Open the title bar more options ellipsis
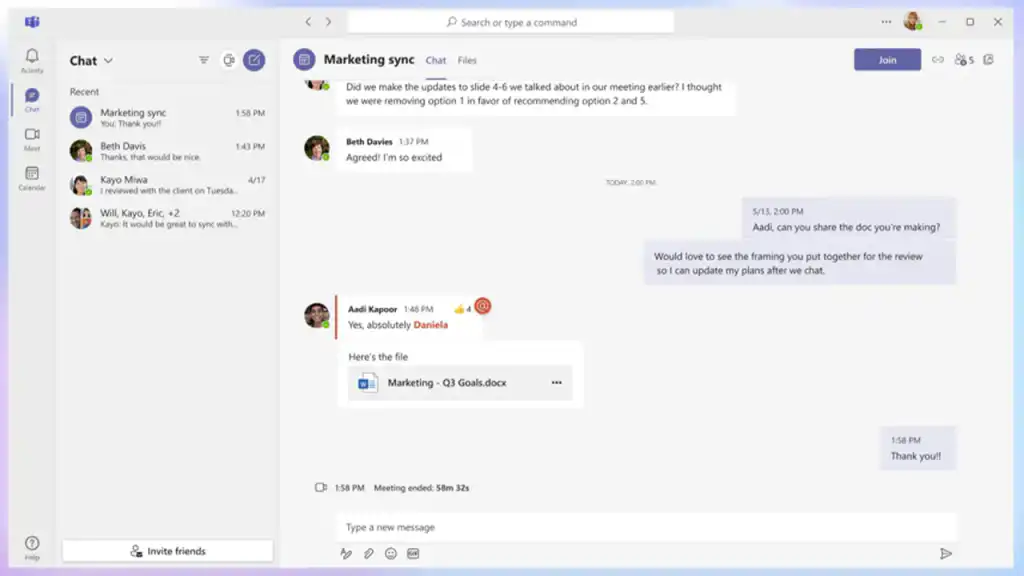 coord(886,22)
